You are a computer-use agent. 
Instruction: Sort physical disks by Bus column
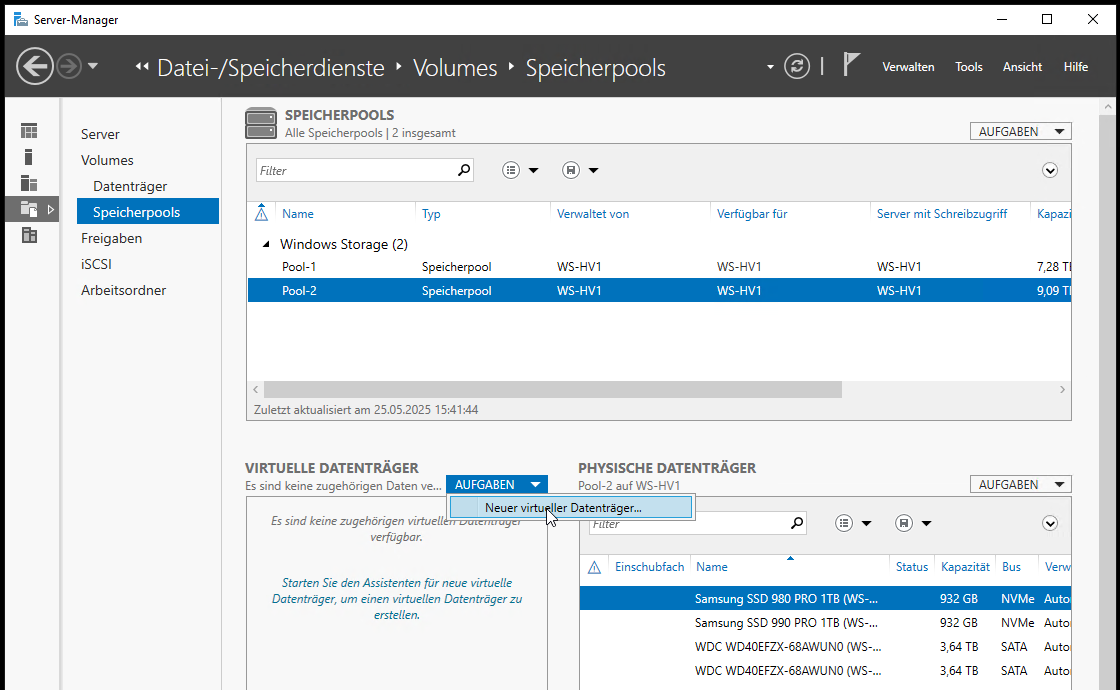pos(1011,566)
